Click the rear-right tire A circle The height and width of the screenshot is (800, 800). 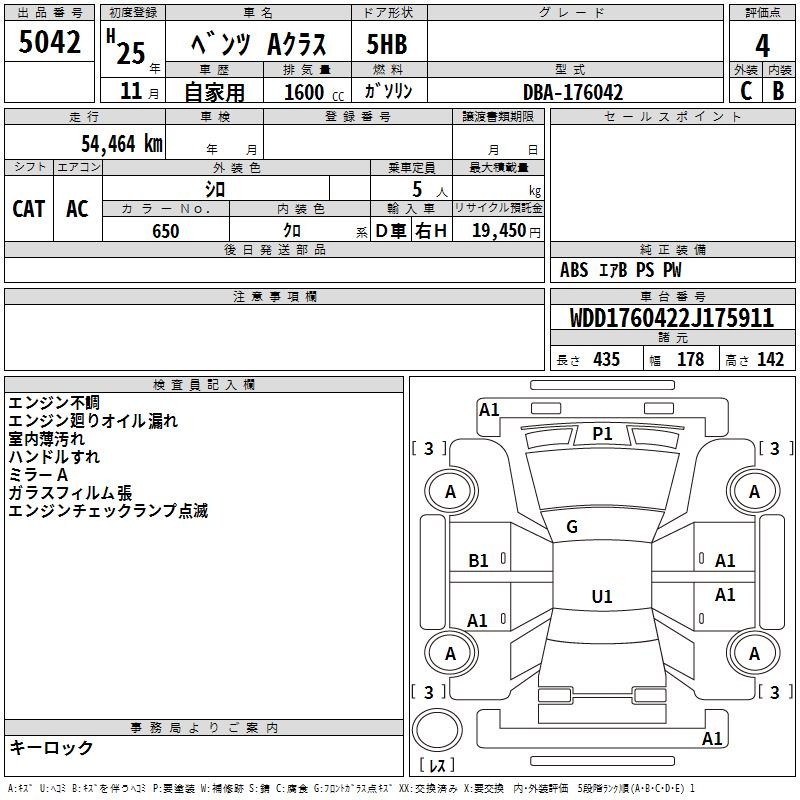pos(754,653)
